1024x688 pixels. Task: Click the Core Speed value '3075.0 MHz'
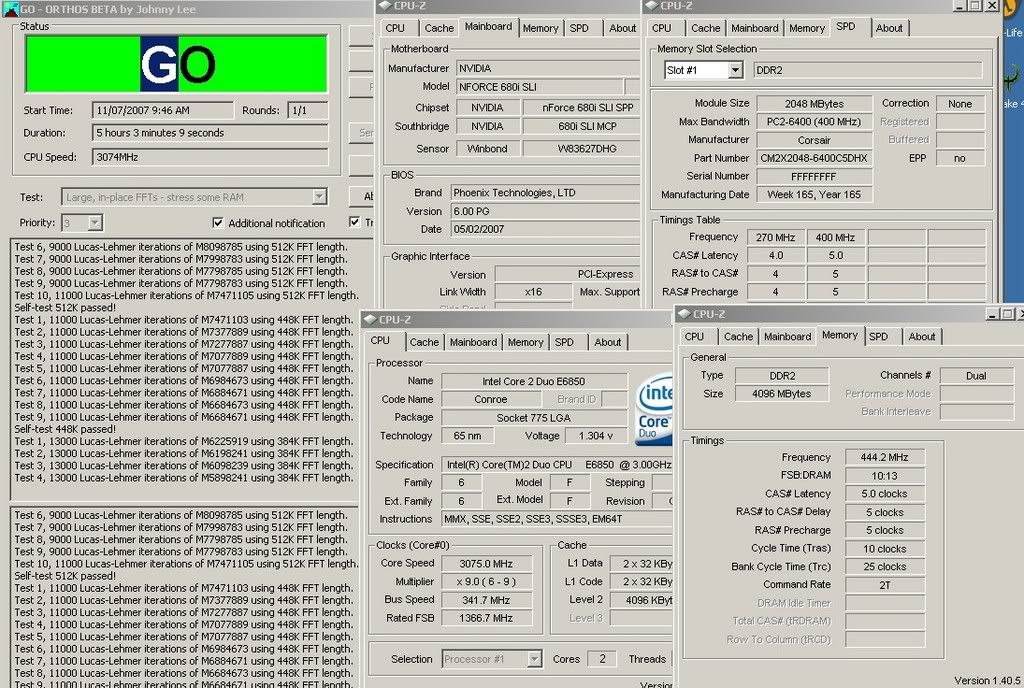tap(487, 563)
